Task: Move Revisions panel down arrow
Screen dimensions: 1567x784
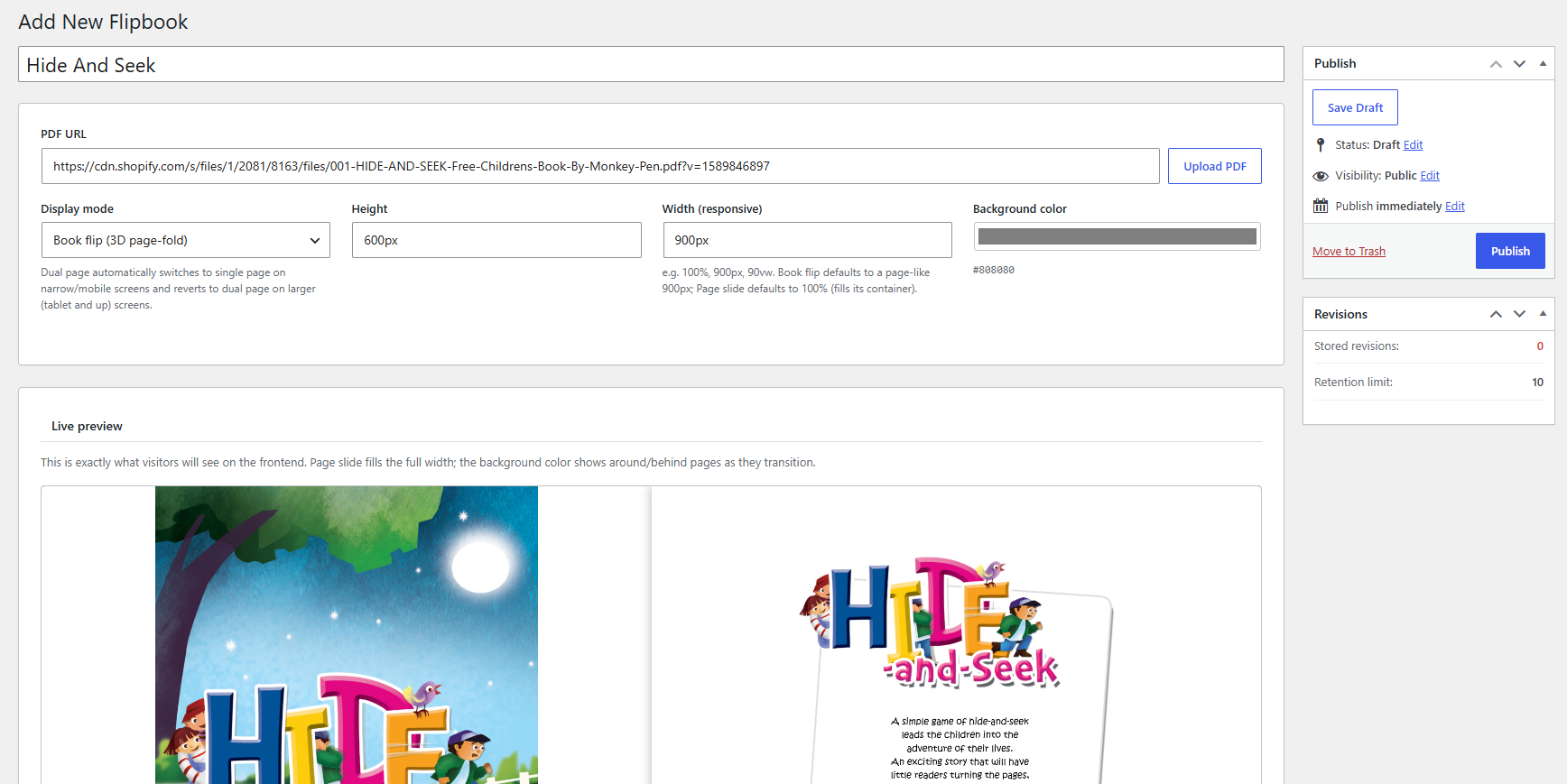Action: [x=1519, y=314]
